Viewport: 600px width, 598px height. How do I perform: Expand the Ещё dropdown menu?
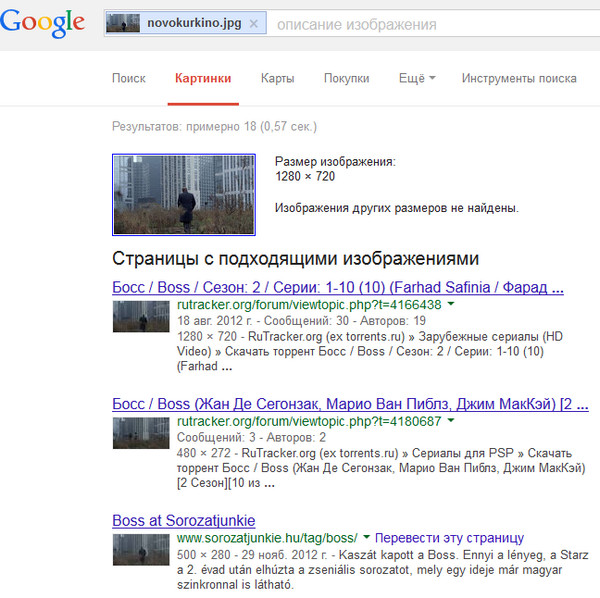click(416, 78)
